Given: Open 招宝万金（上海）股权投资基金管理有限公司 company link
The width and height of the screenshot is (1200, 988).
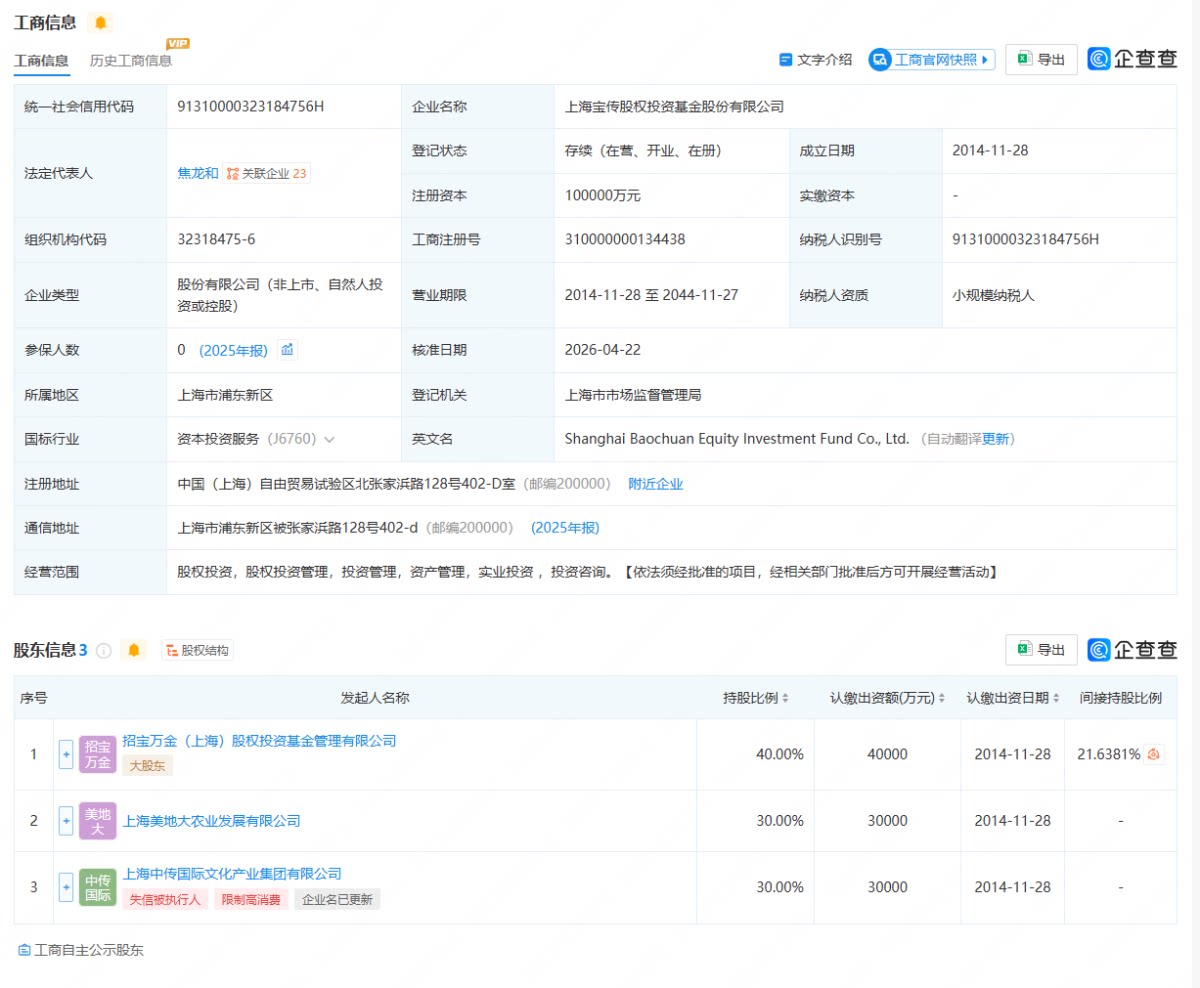Looking at the screenshot, I should (x=259, y=741).
